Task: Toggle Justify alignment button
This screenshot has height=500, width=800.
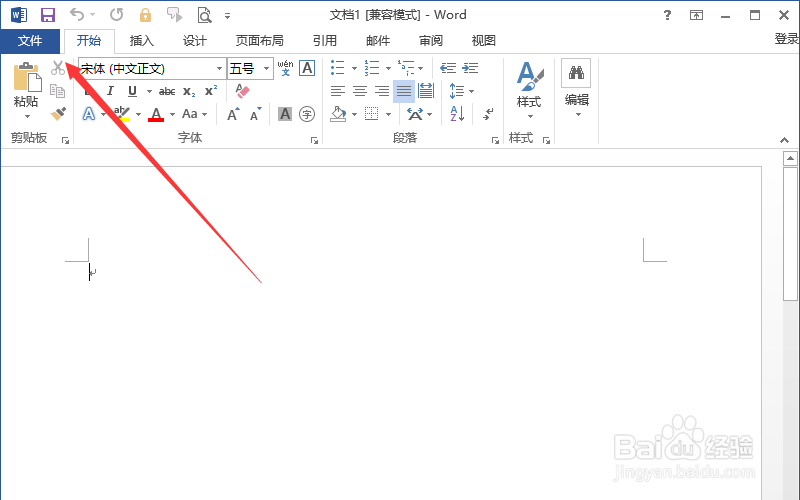Action: 404,91
